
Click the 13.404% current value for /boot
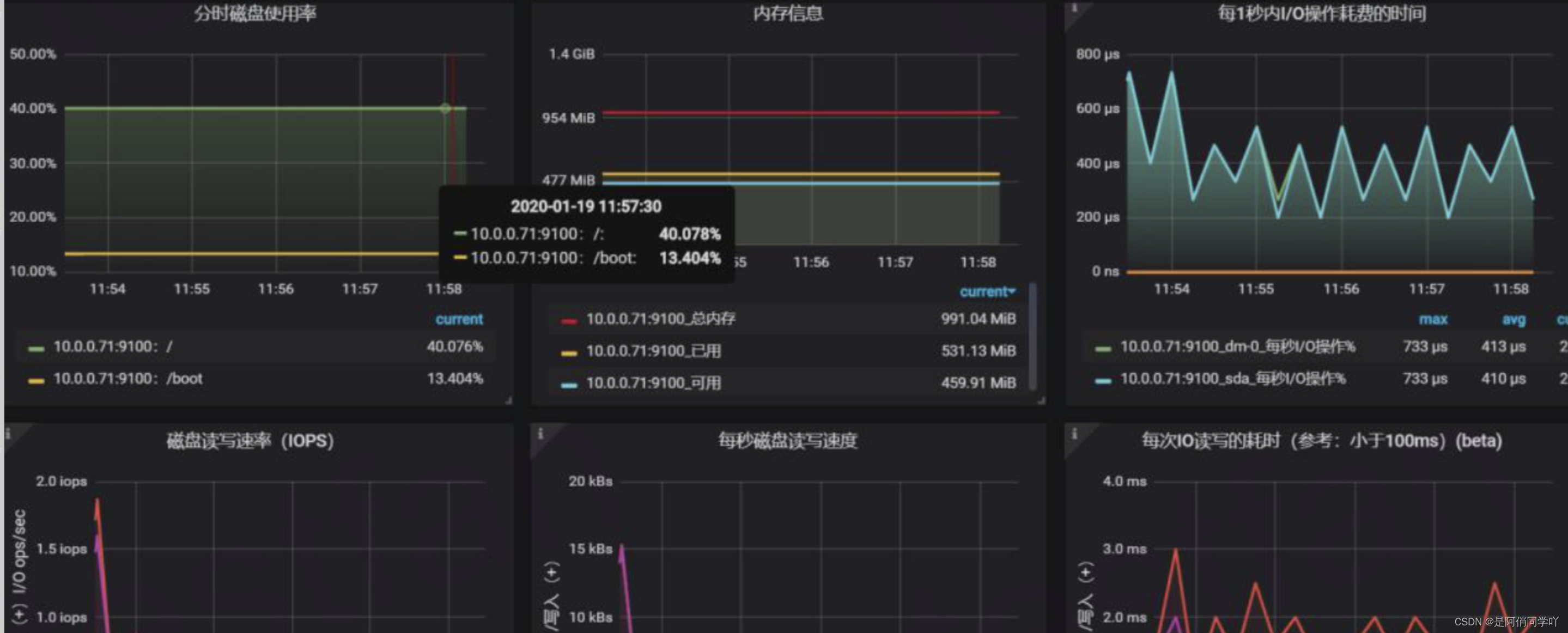click(455, 379)
